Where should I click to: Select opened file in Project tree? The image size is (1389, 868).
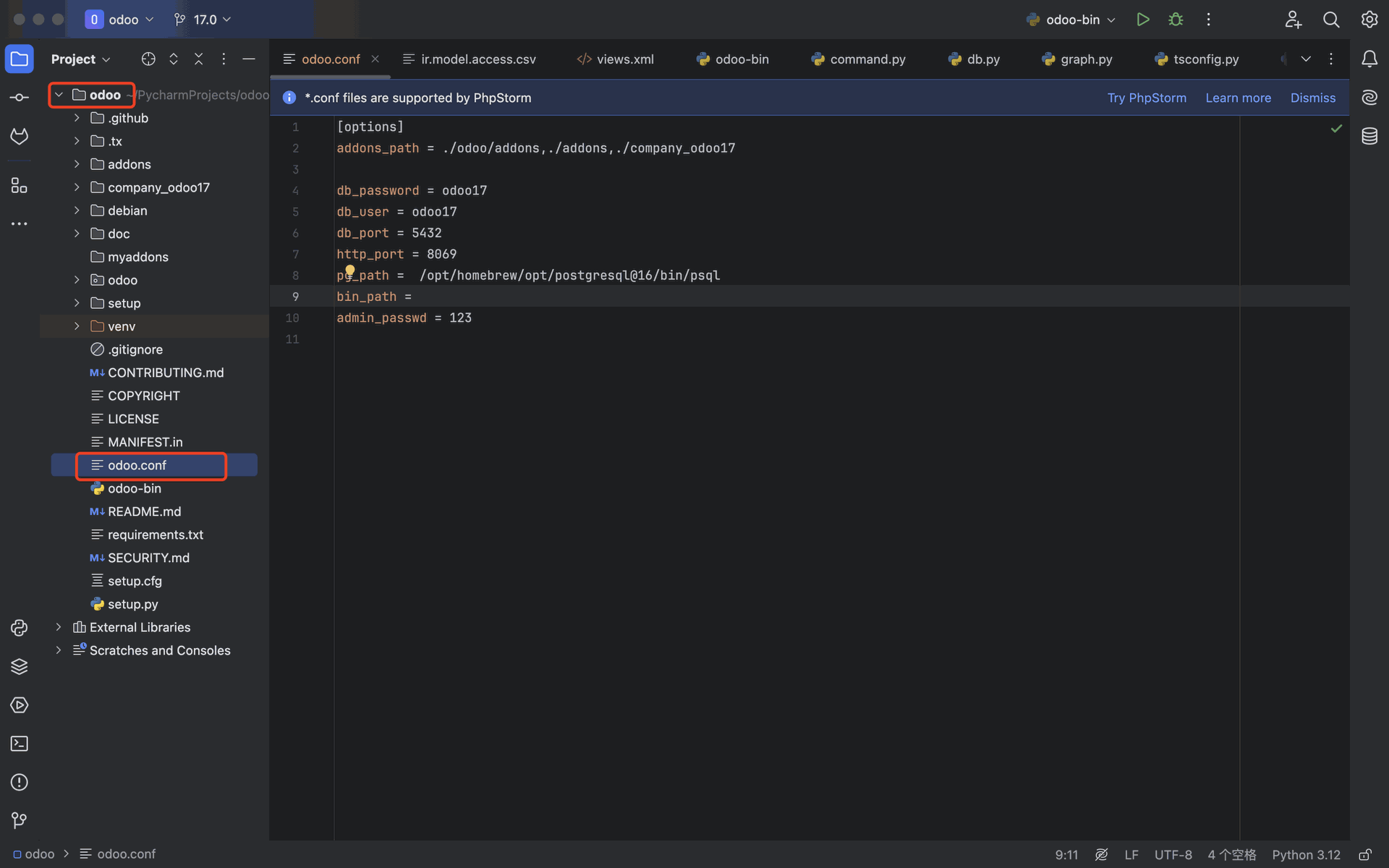(x=148, y=59)
